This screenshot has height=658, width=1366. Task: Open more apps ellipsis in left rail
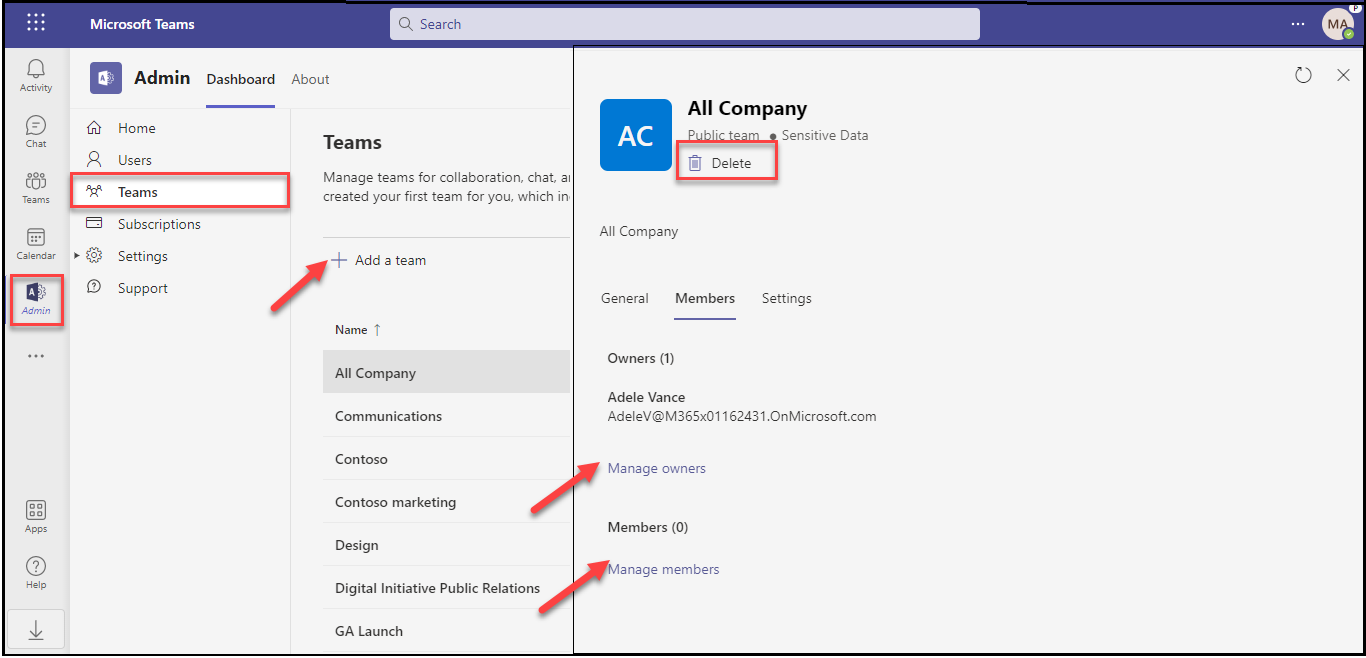36,356
